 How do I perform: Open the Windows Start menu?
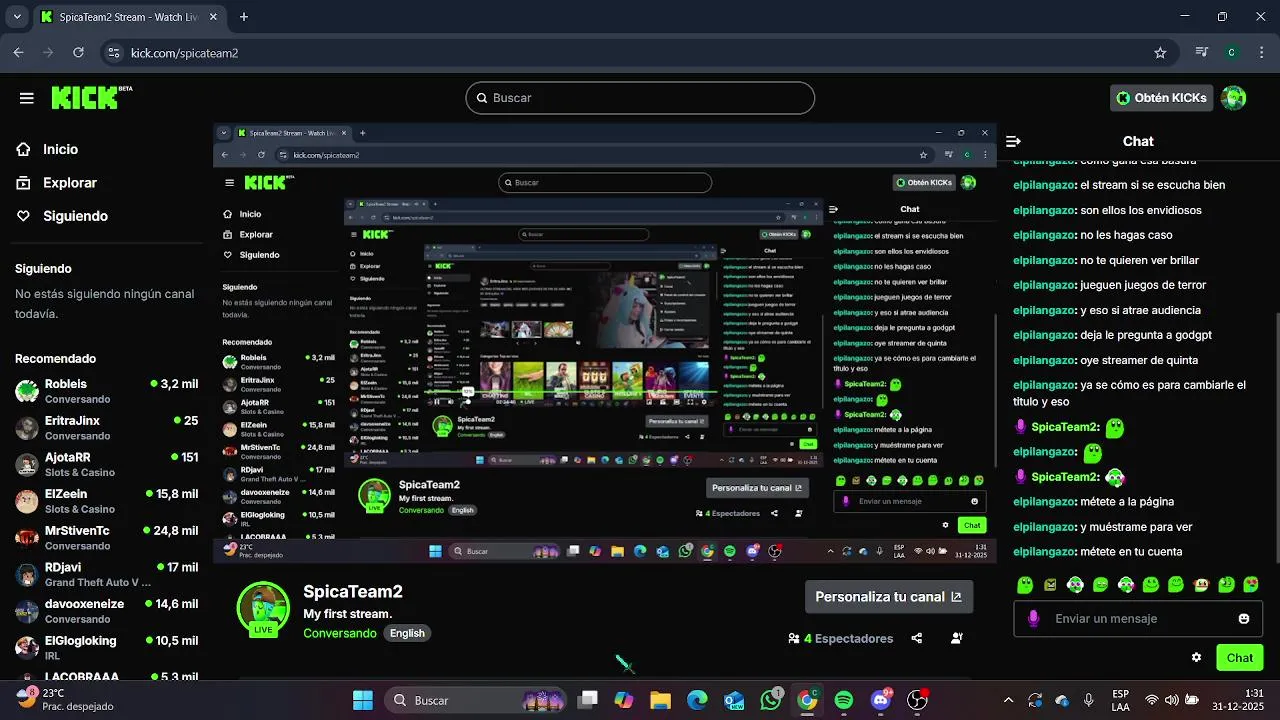[363, 700]
